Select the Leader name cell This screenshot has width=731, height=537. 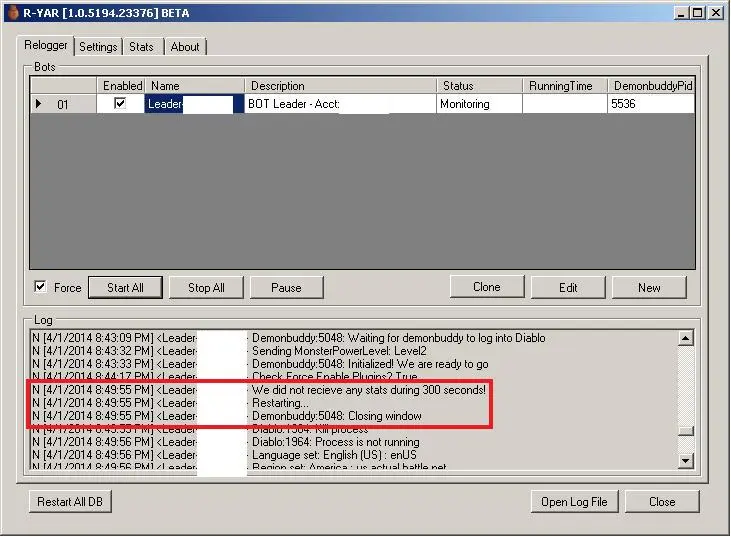click(x=194, y=103)
